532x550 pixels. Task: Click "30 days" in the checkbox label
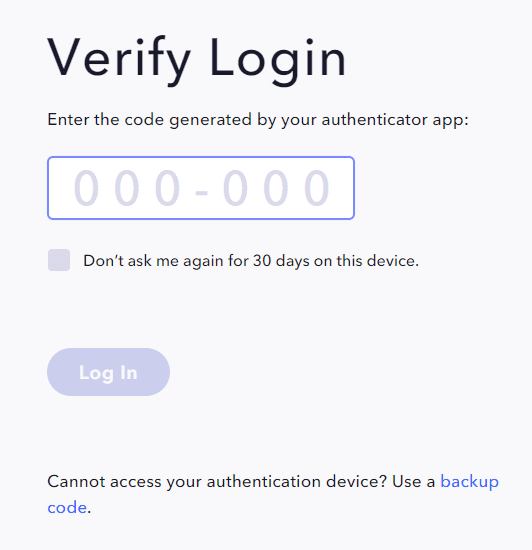[281, 261]
